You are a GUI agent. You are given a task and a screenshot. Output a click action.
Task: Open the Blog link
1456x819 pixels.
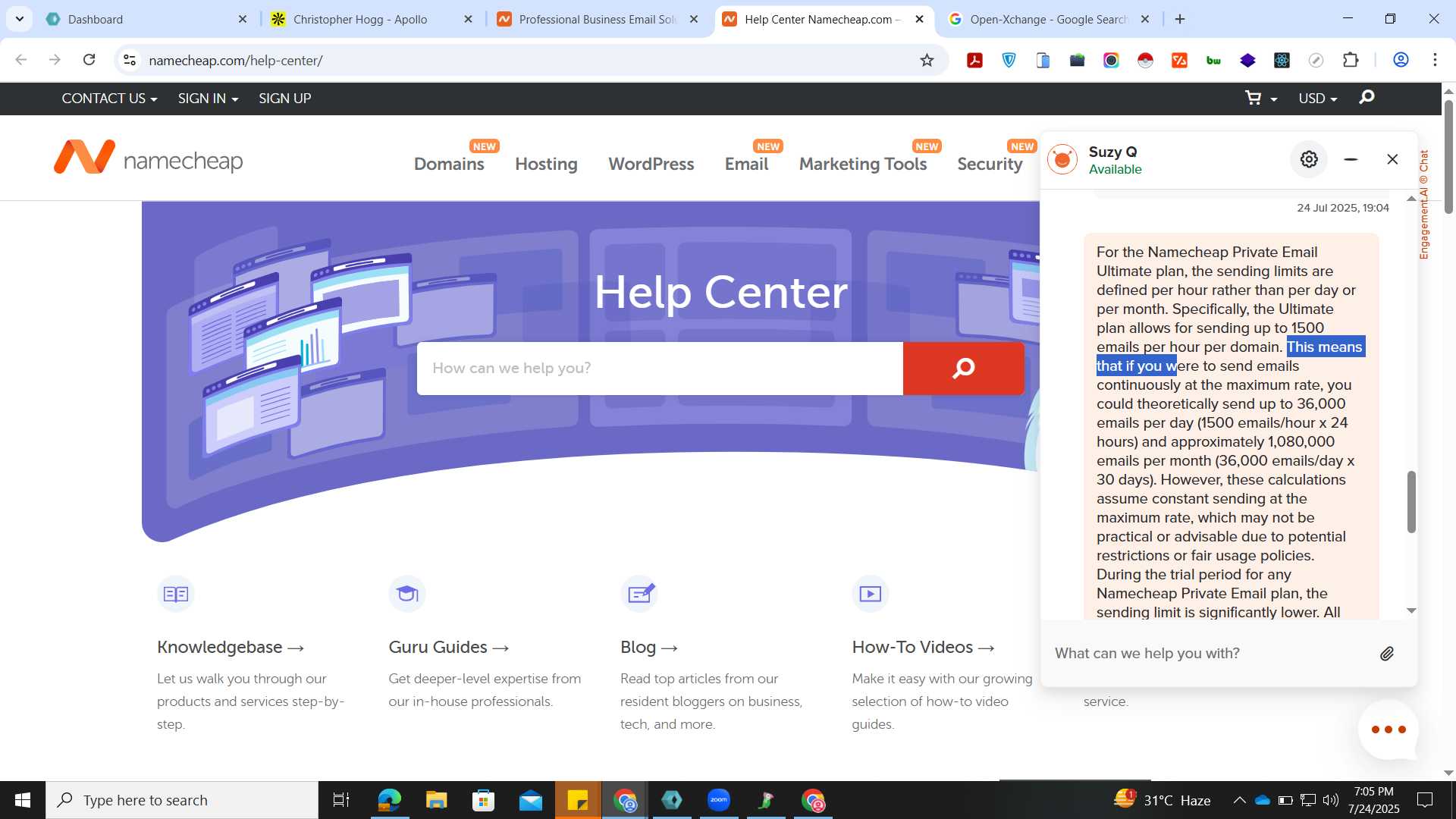click(649, 647)
